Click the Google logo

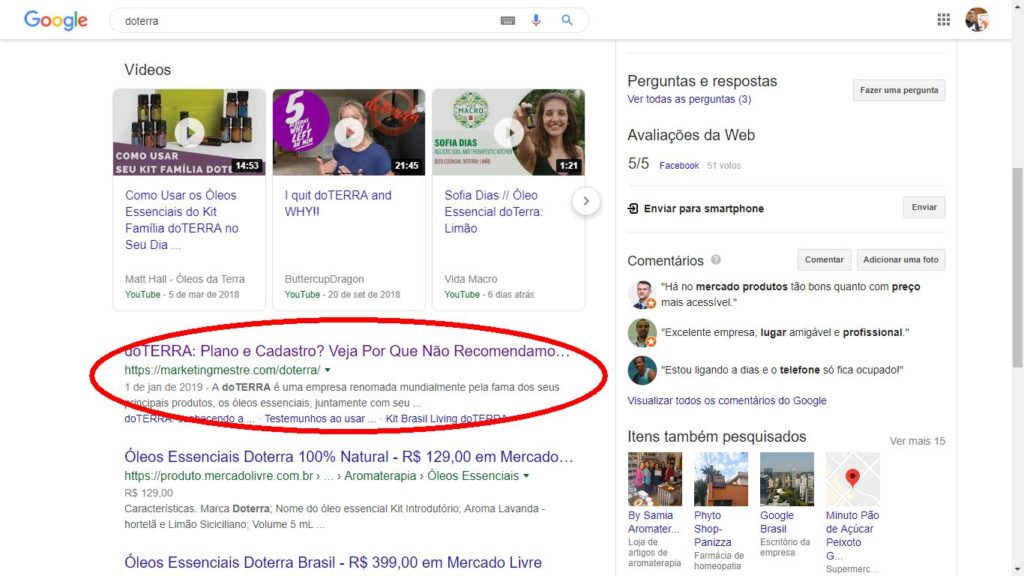(x=56, y=20)
